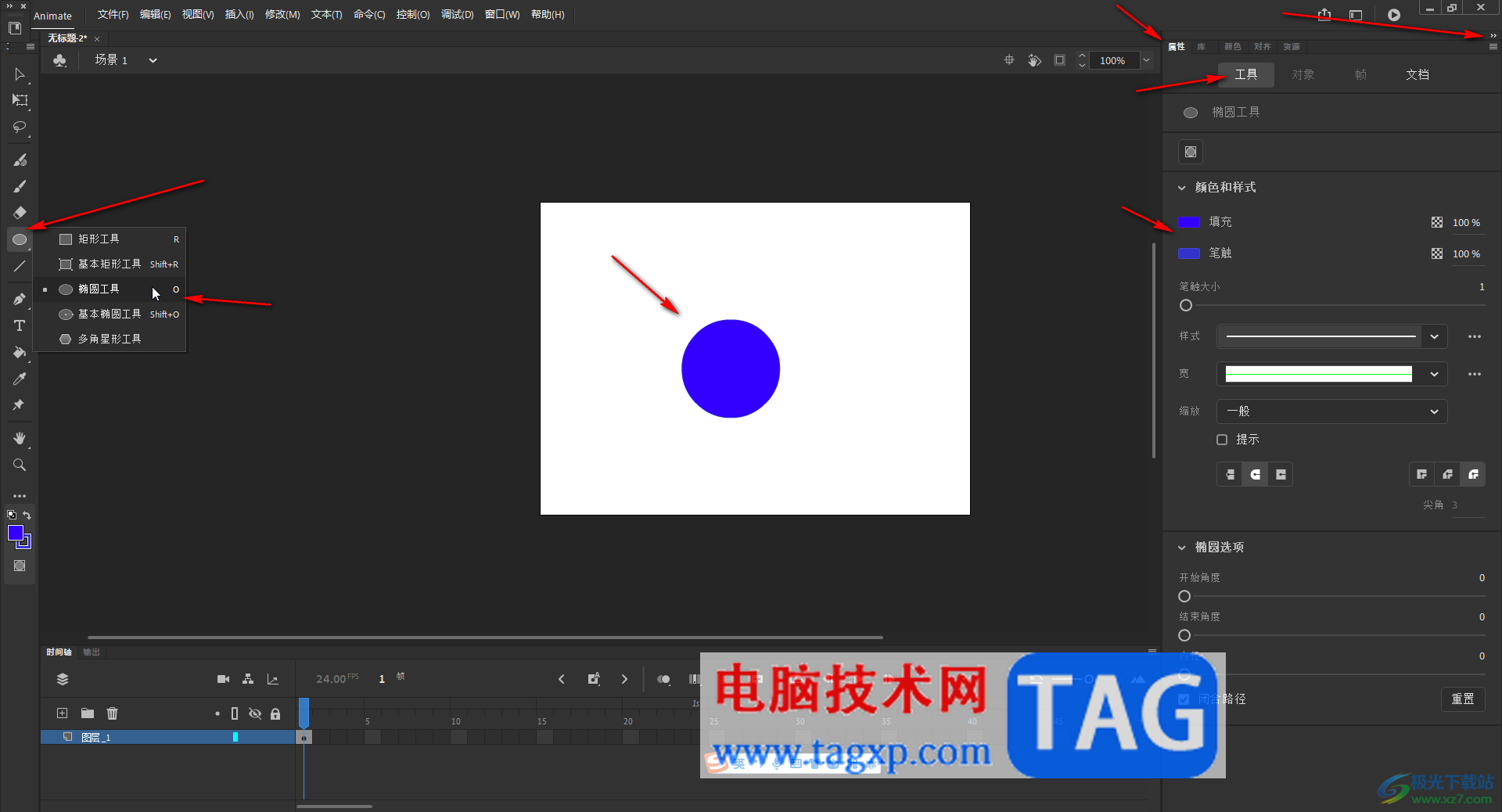
Task: Select the Zoom magnifier tool
Action: pos(20,465)
